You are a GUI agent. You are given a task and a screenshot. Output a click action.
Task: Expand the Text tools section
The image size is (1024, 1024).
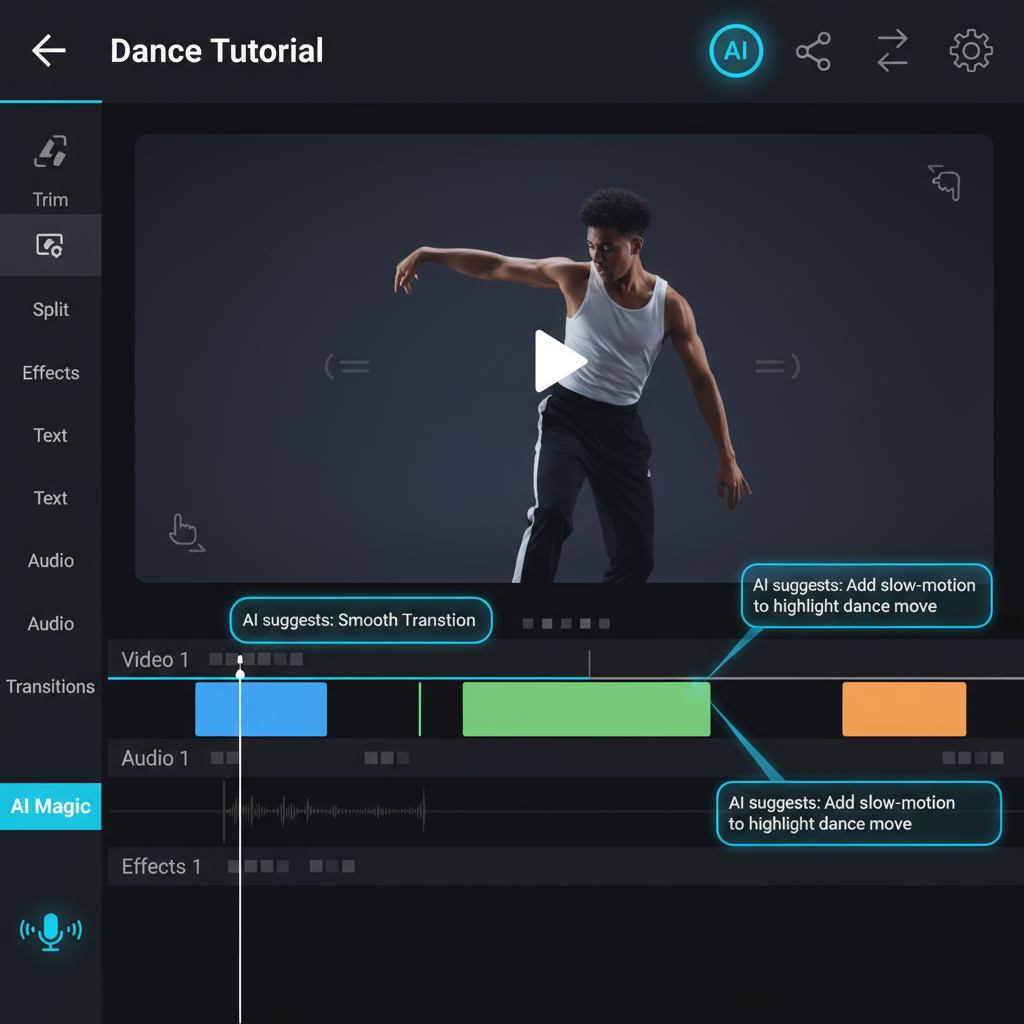[x=50, y=435]
